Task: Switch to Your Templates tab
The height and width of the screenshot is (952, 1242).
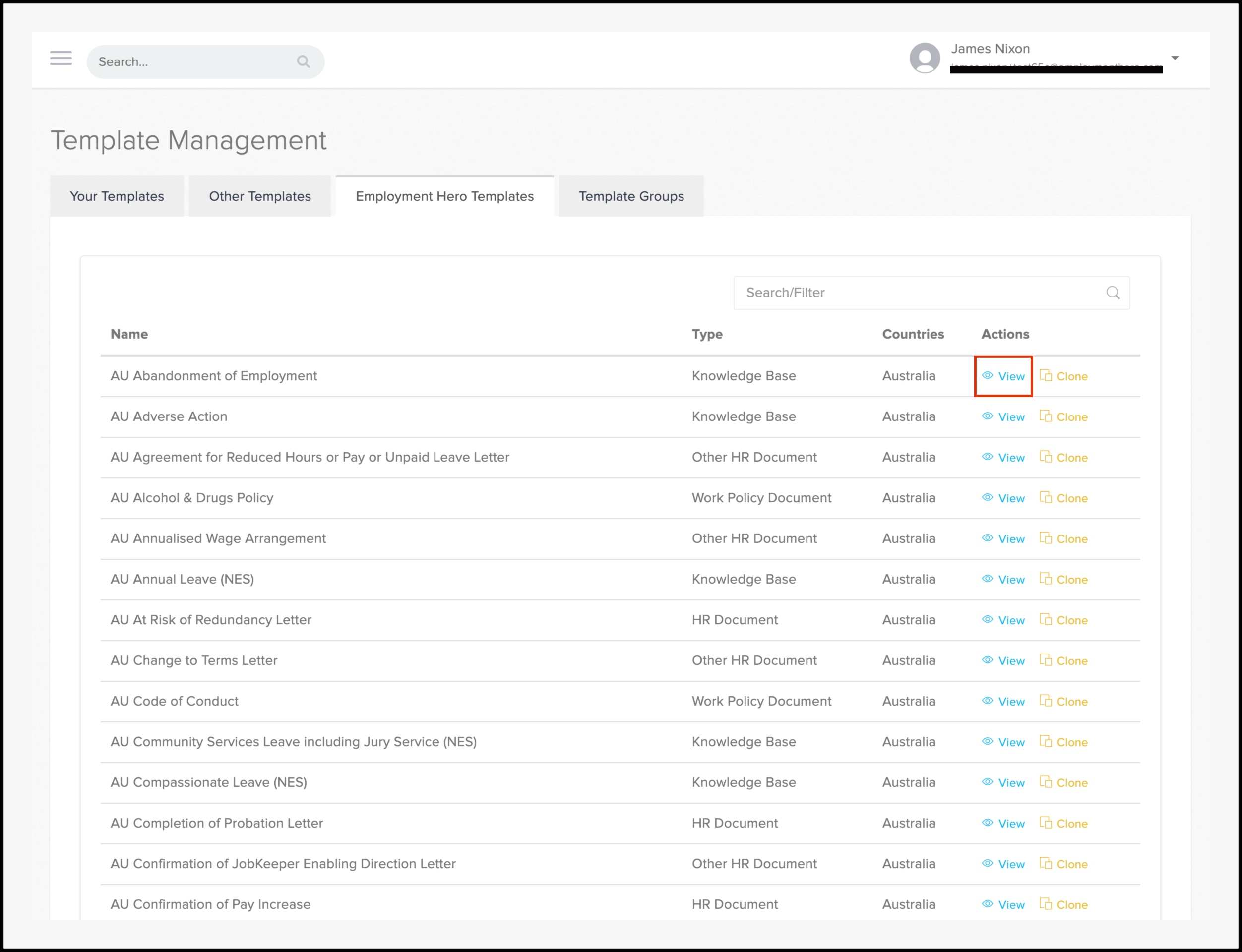Action: [117, 197]
